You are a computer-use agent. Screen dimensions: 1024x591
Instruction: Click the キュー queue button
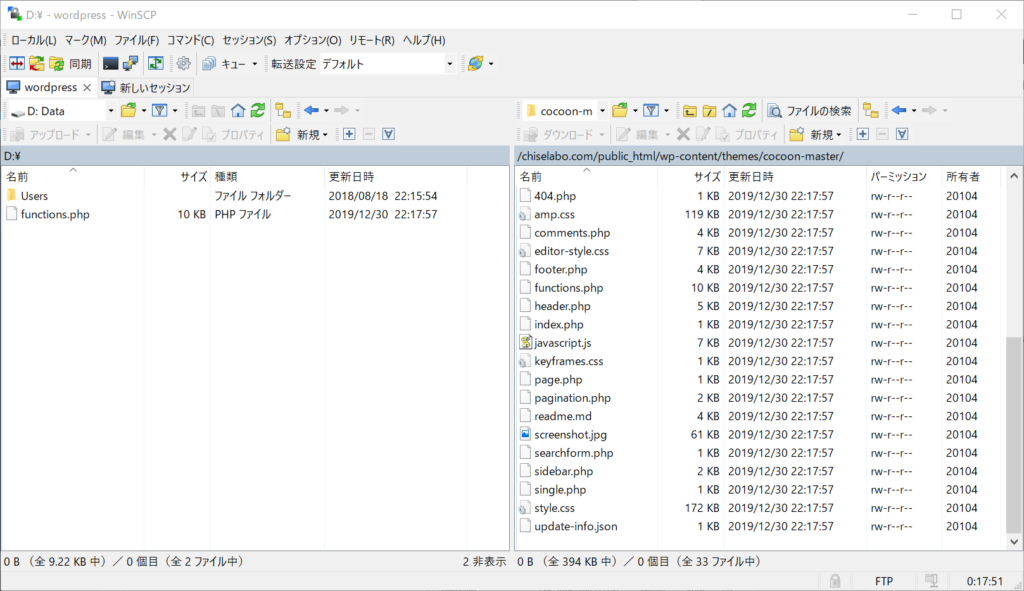pyautogui.click(x=224, y=63)
